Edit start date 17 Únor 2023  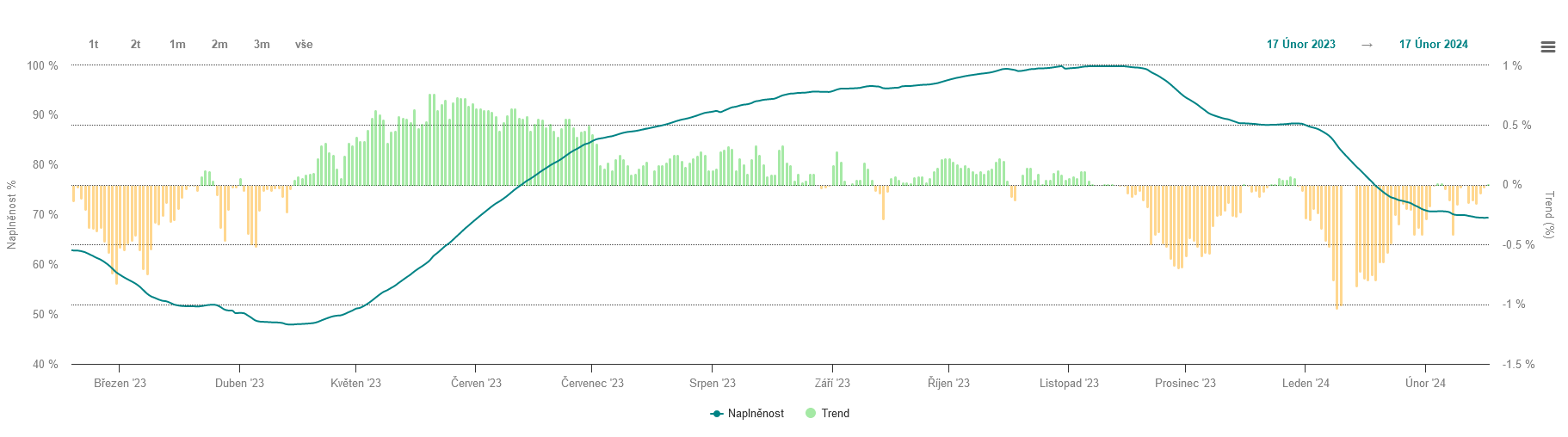point(1300,45)
